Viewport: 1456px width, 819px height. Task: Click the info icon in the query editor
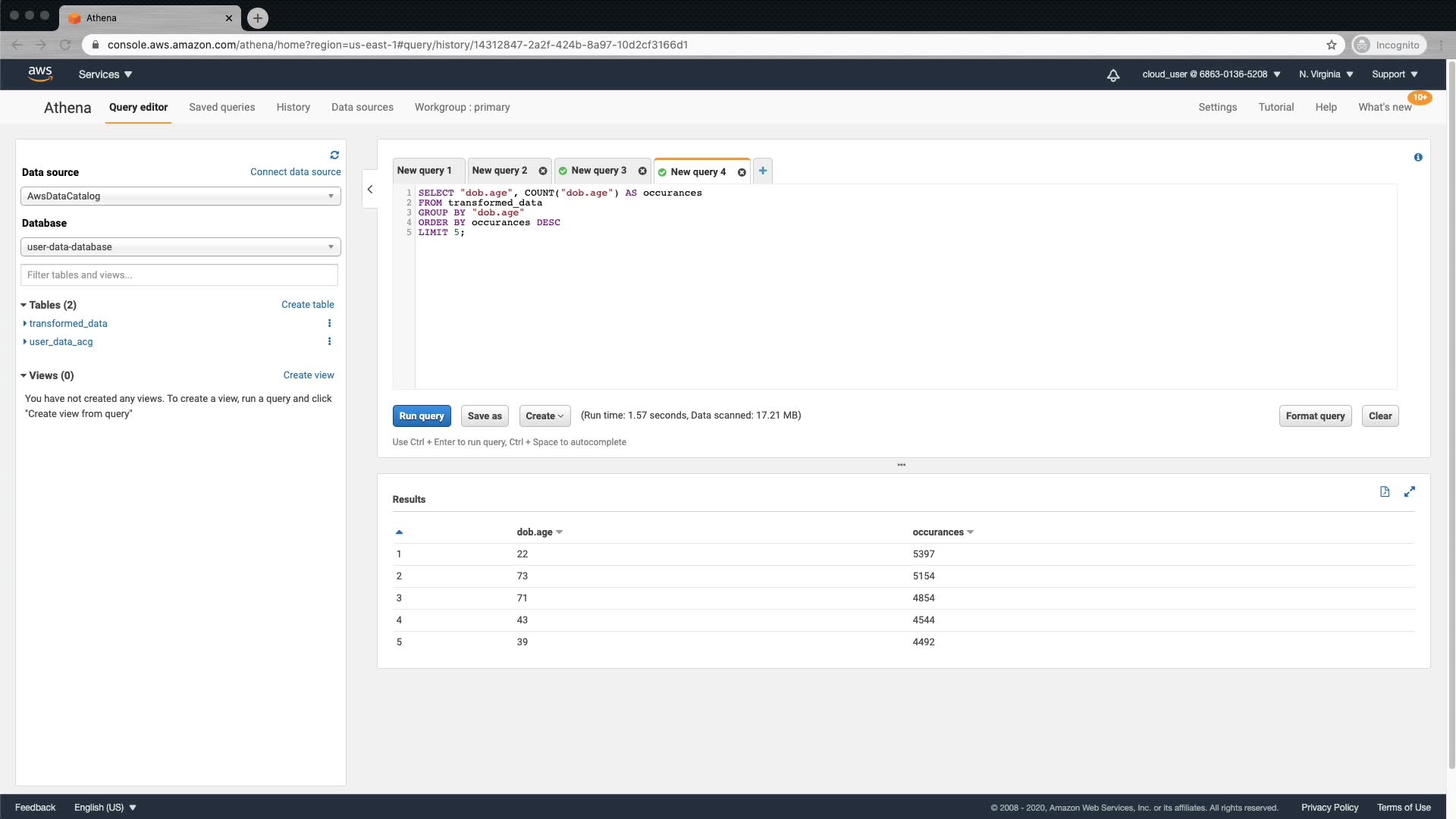[x=1418, y=157]
